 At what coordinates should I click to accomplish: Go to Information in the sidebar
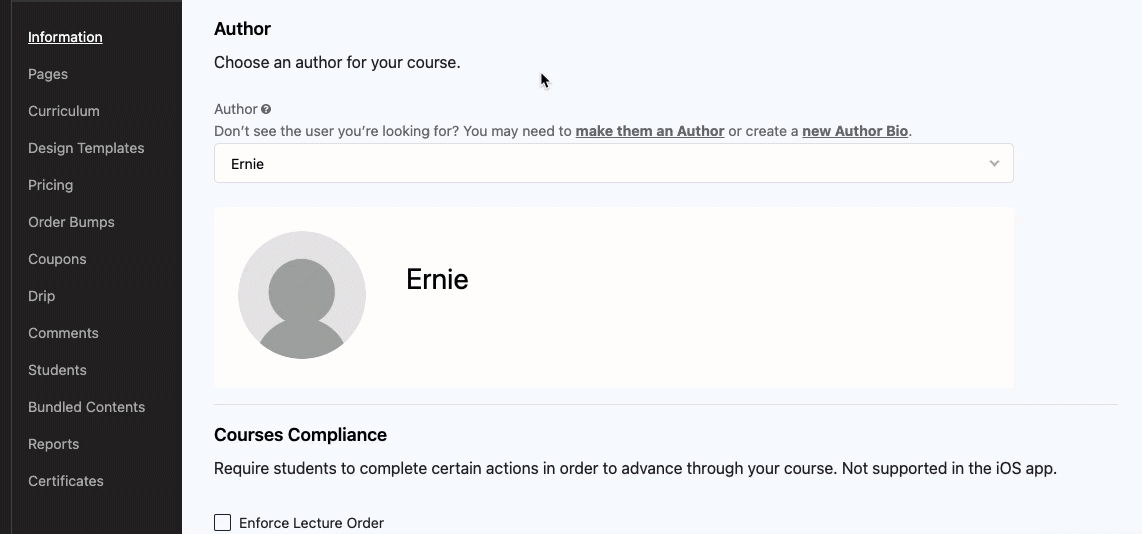point(65,37)
